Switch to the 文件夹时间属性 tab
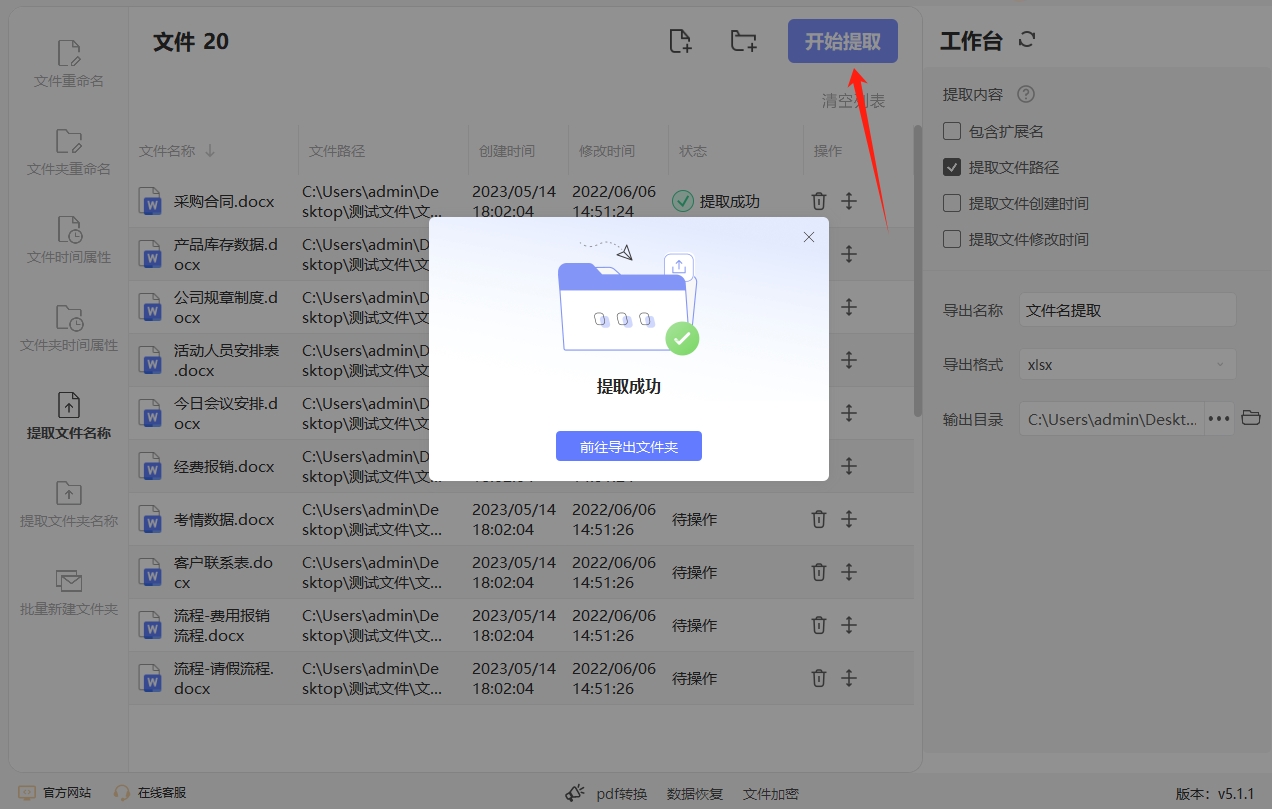1272x809 pixels. click(69, 328)
